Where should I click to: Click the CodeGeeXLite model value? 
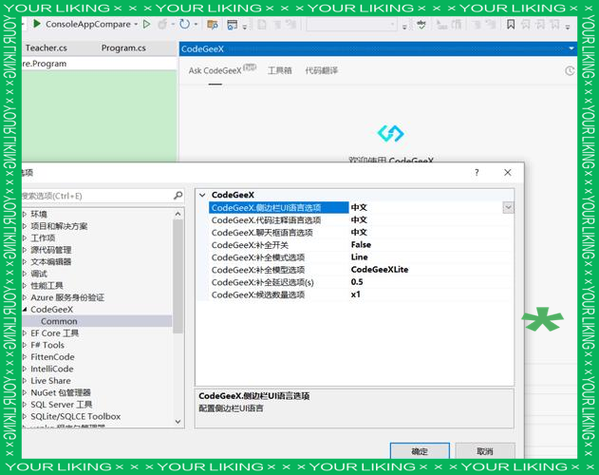point(379,269)
